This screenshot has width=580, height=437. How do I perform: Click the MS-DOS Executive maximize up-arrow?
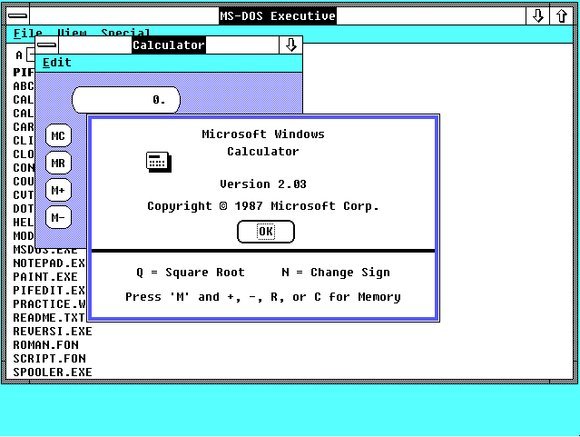(x=562, y=16)
